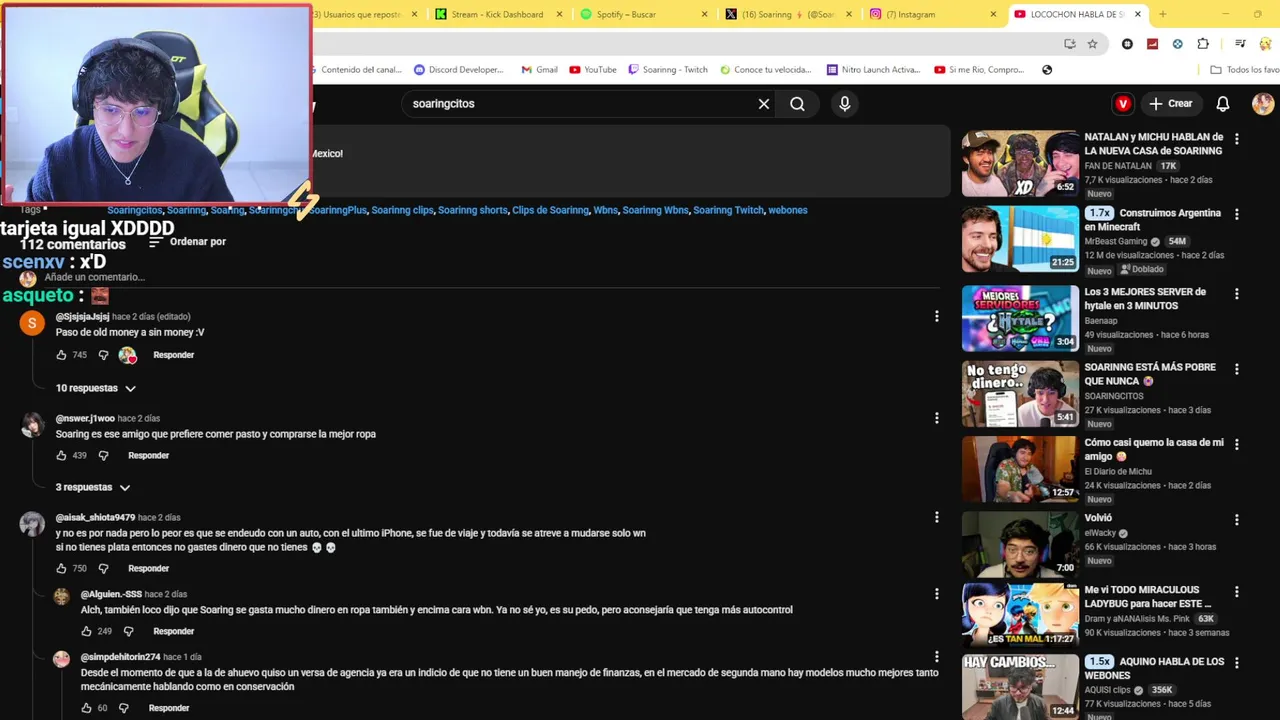This screenshot has height=720, width=1280.
Task: Dislike the 'Paso de old money' comment
Action: (x=103, y=355)
